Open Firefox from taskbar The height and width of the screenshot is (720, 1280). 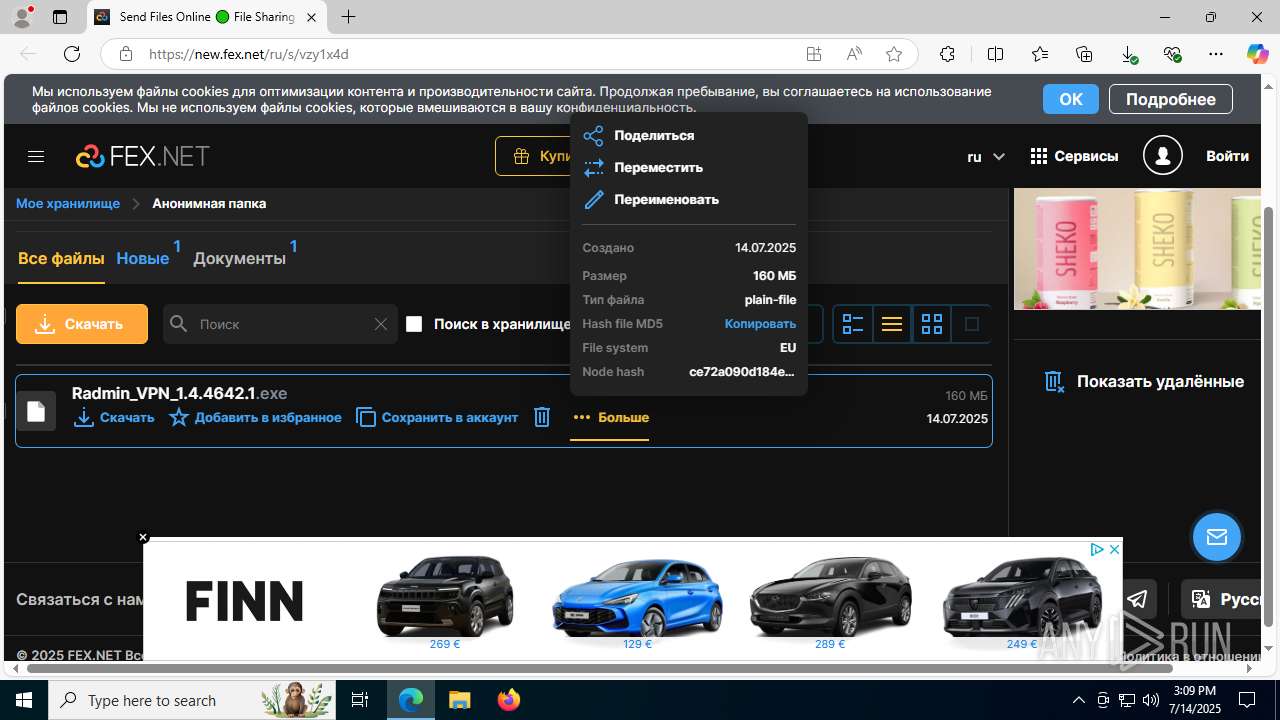tap(509, 700)
